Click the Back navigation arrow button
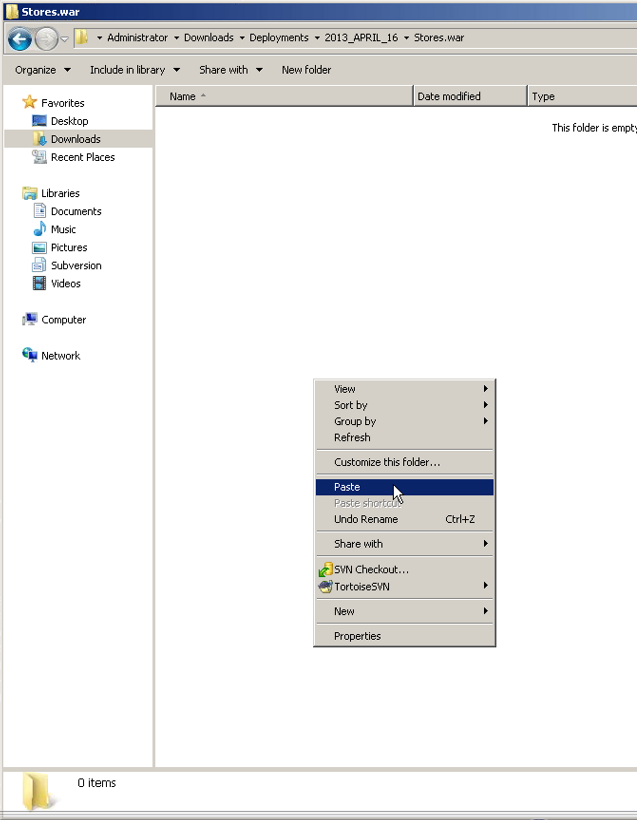 (x=19, y=39)
